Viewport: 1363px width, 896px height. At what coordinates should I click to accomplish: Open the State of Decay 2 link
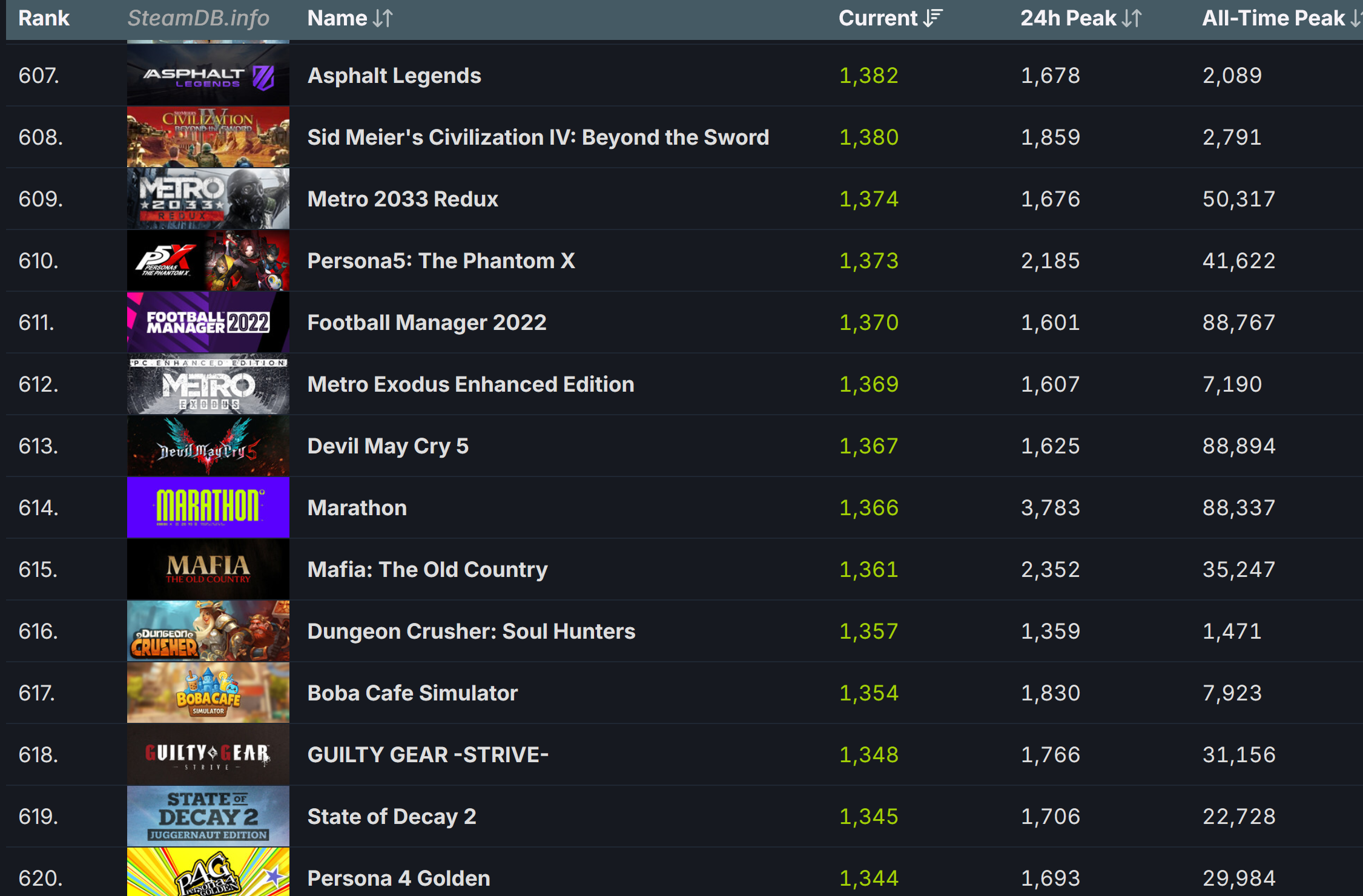(x=392, y=817)
